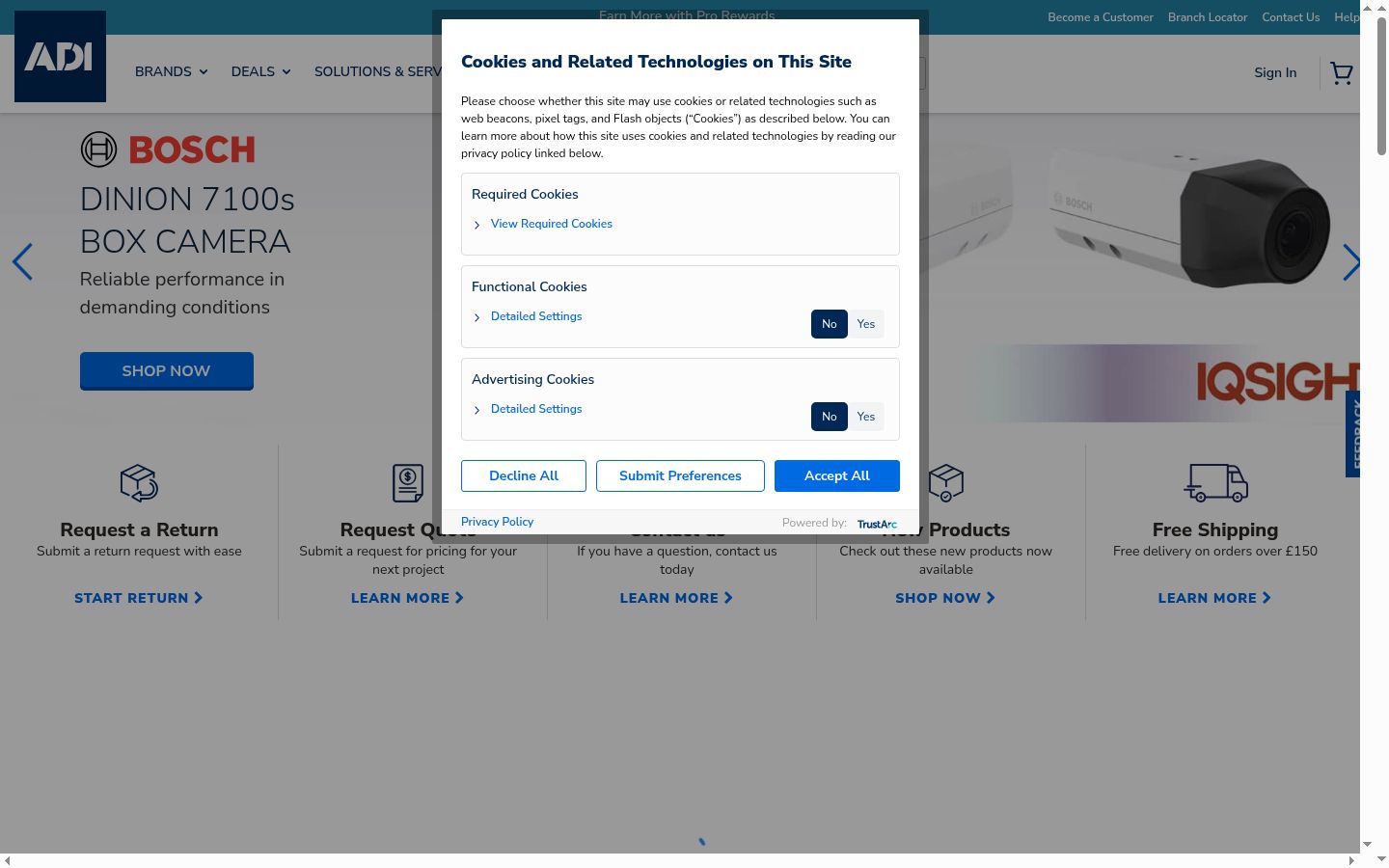The height and width of the screenshot is (868, 1389).
Task: Click the Bosch box camera image
Action: (x=1191, y=215)
